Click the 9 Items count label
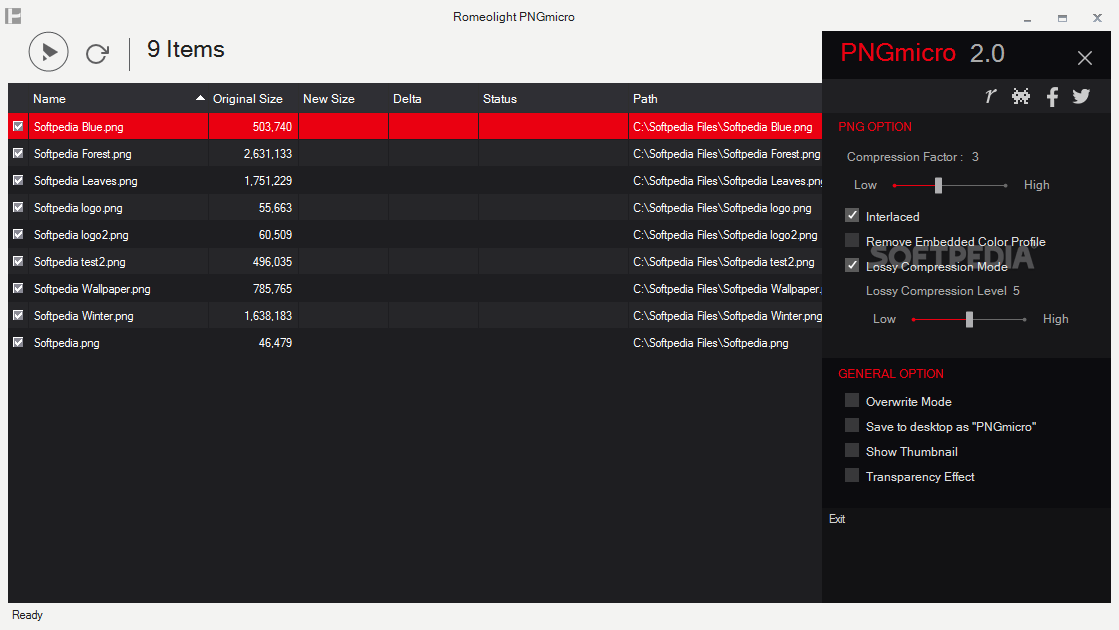The height and width of the screenshot is (630, 1119). coord(186,49)
